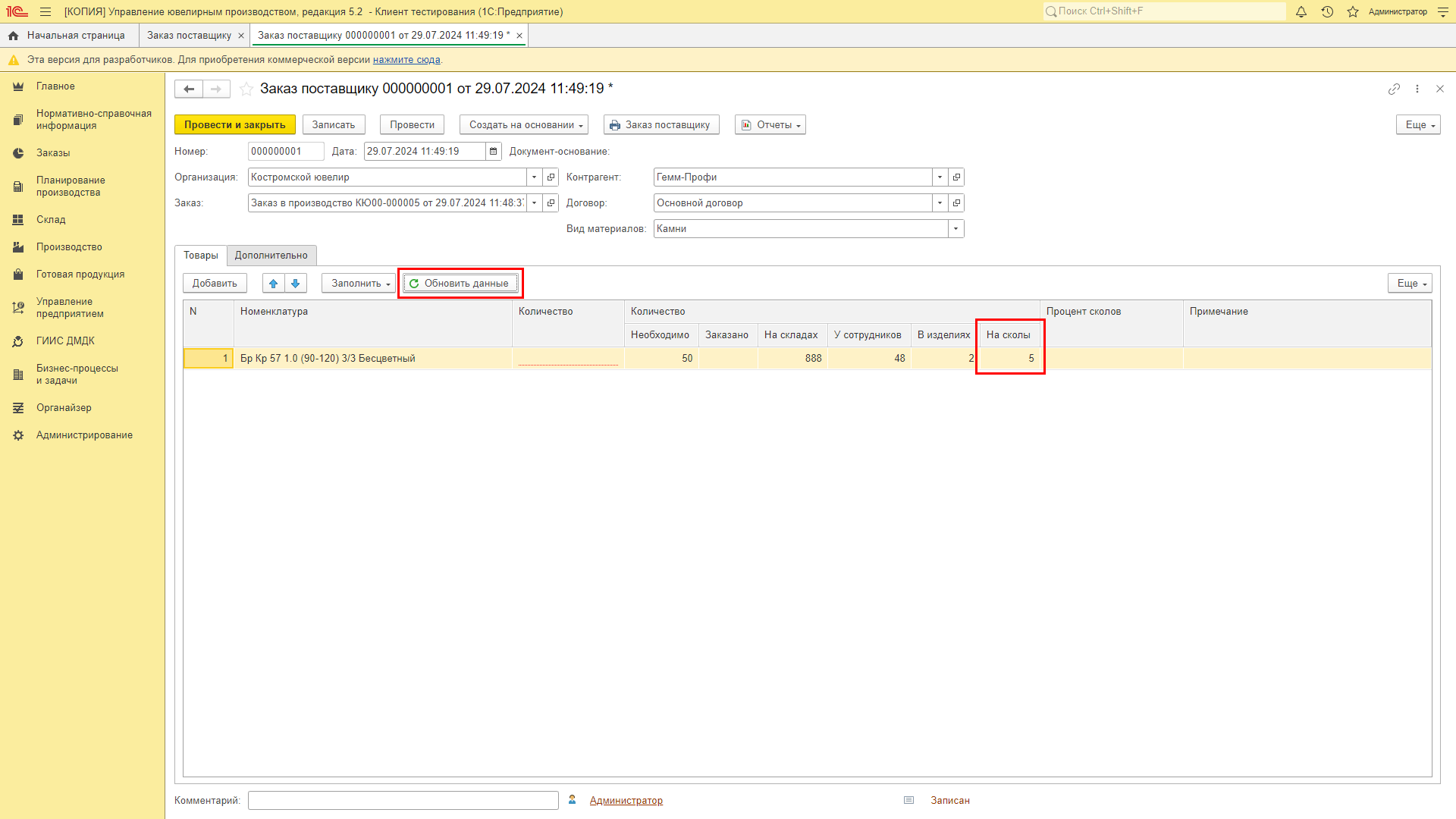Switch to Заказ поставщику list tab
Screen dimensions: 1456x819
189,36
